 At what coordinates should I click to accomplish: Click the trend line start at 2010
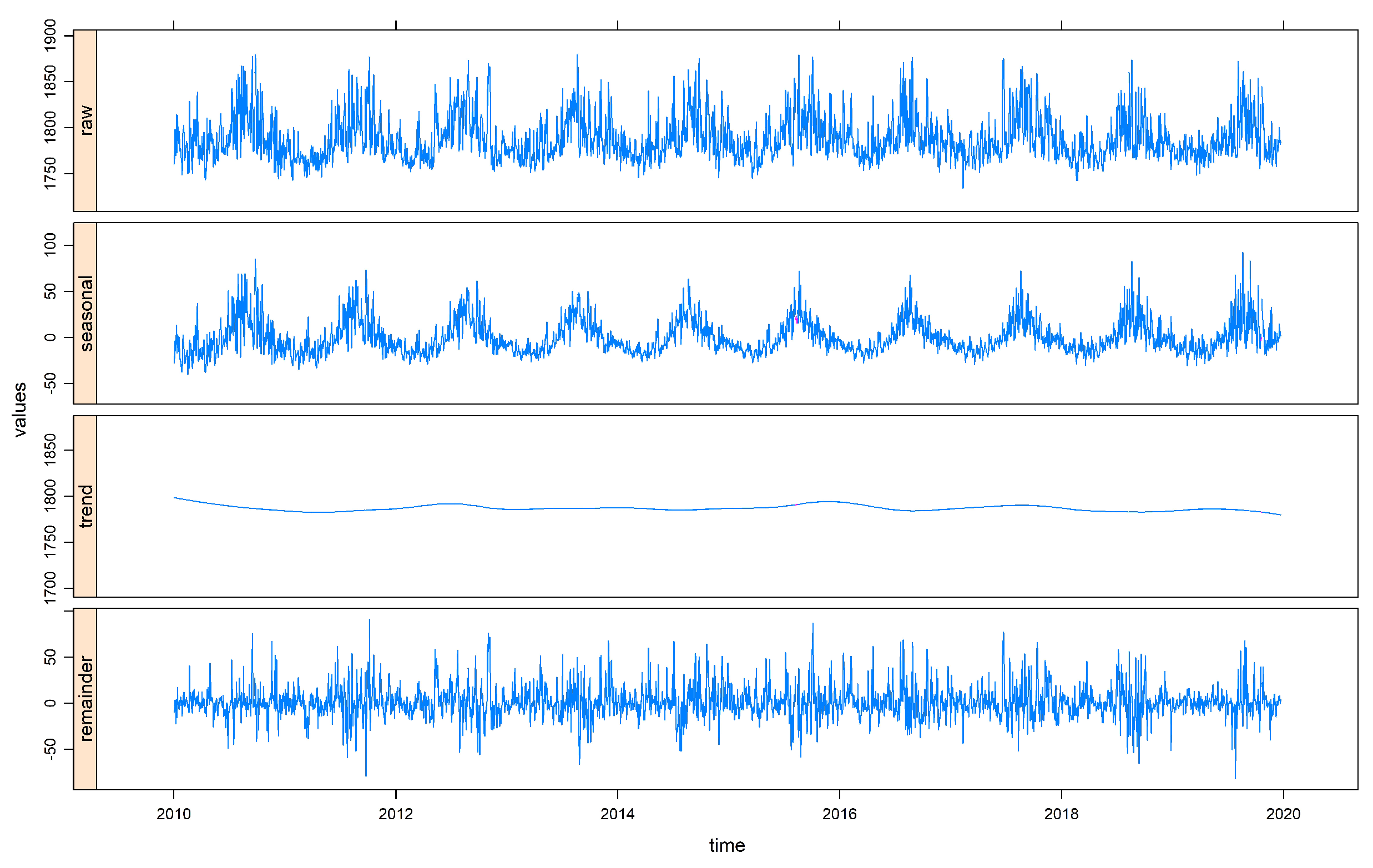point(175,498)
